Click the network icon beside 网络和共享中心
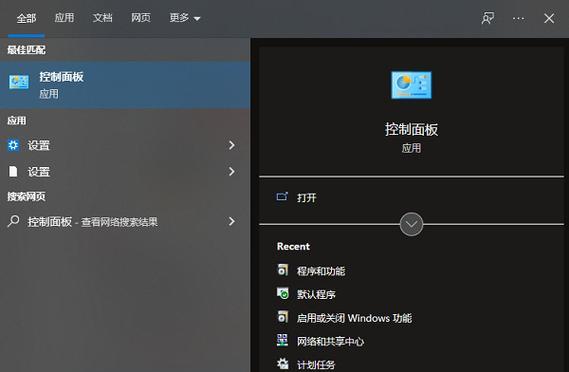This screenshot has height=372, width=569. coord(282,340)
